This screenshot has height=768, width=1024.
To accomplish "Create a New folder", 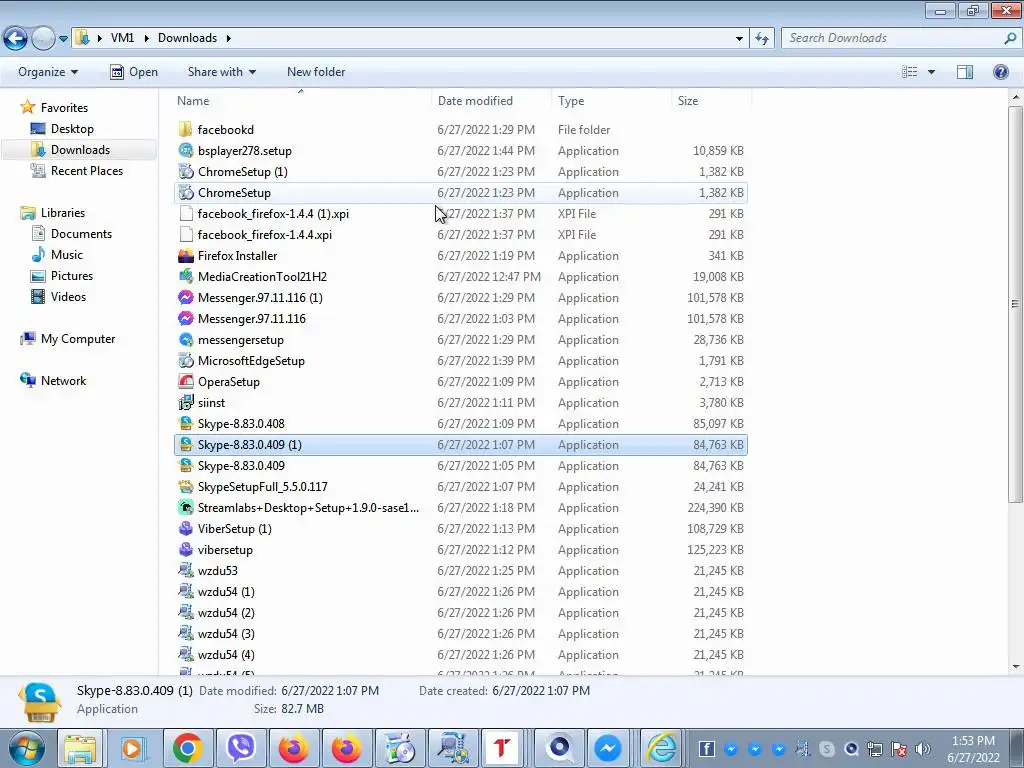I will tap(316, 72).
